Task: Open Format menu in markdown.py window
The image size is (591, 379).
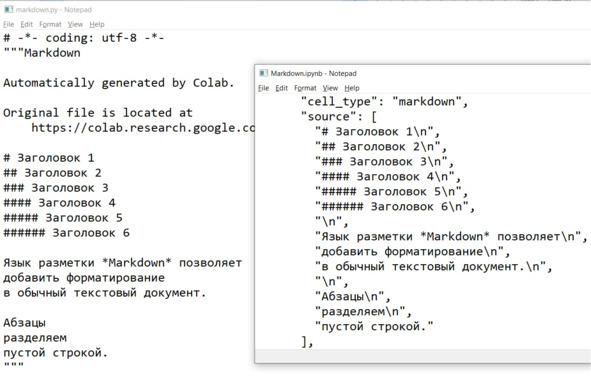Action: point(50,24)
